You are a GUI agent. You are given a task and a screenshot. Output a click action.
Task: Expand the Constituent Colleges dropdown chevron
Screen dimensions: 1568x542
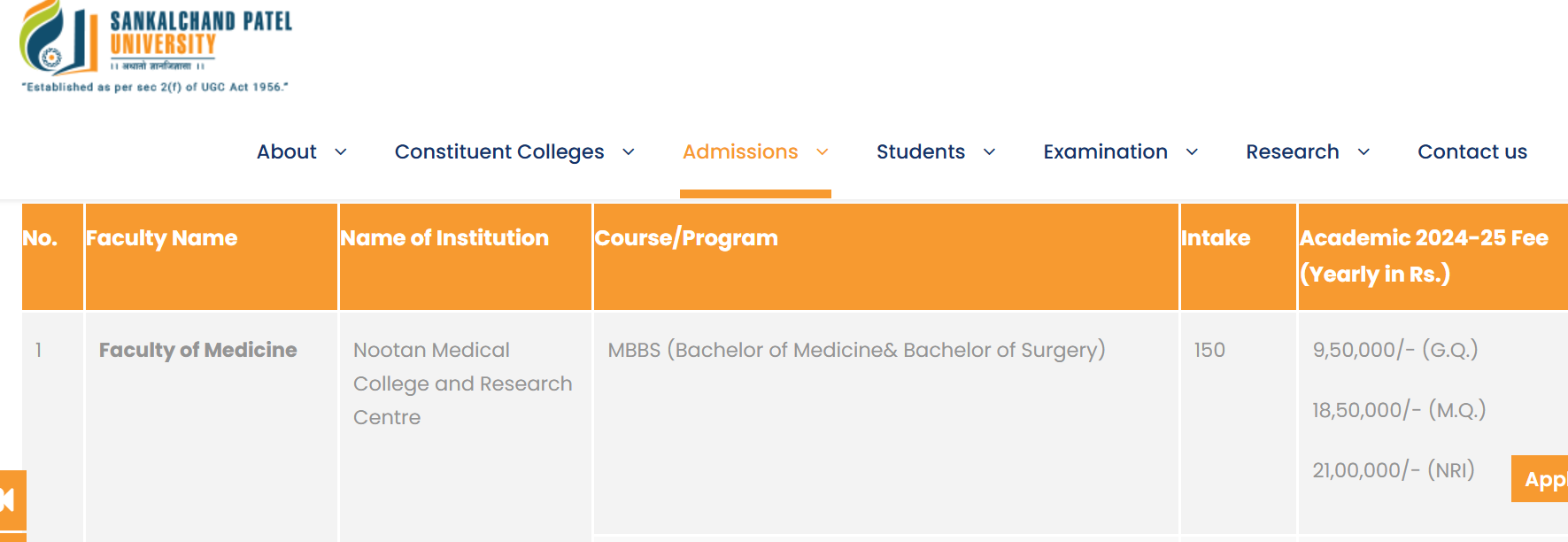point(629,152)
